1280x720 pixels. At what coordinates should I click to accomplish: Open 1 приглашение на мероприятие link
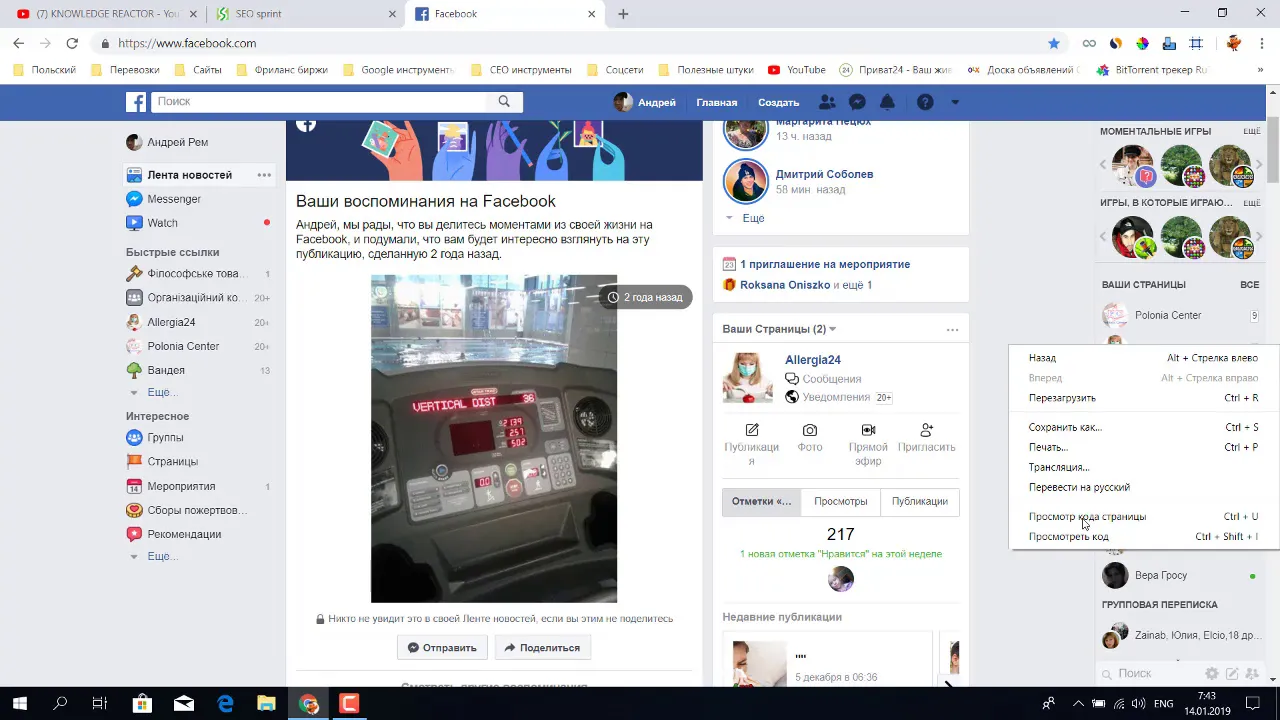click(825, 264)
